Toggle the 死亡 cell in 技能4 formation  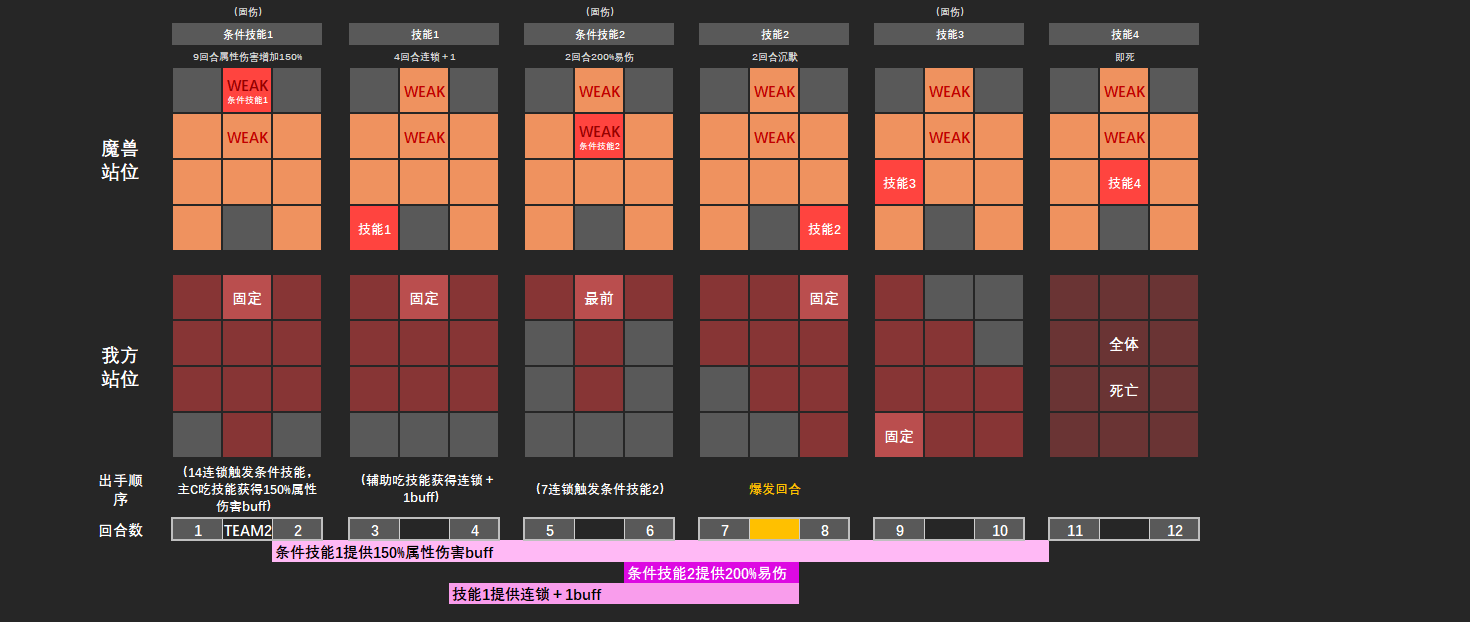[x=1124, y=389]
